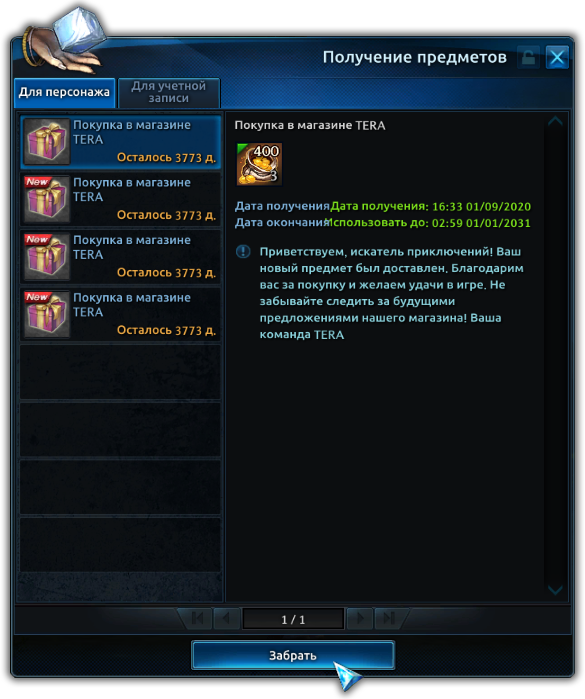Screen dimensions: 585x699
Task: Click the blue info exclamation icon
Action: click(x=243, y=251)
